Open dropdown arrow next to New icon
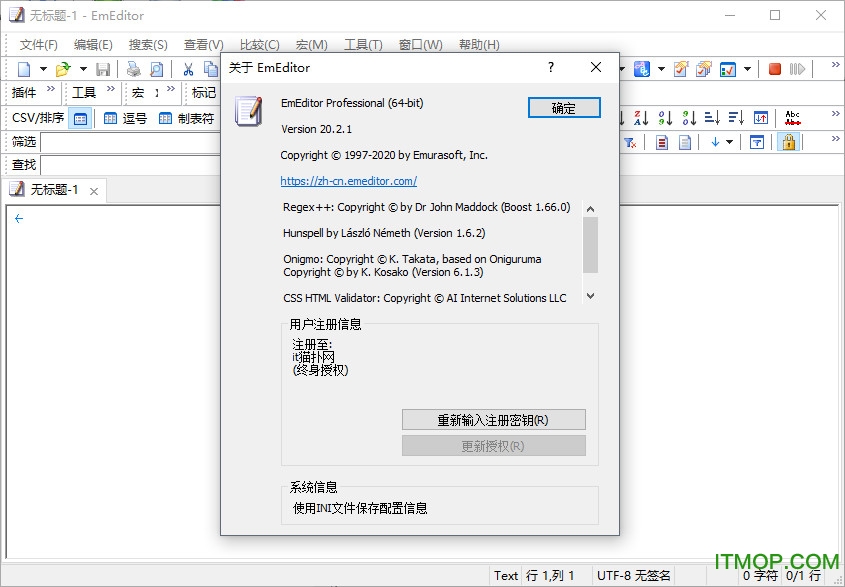 (x=43, y=69)
